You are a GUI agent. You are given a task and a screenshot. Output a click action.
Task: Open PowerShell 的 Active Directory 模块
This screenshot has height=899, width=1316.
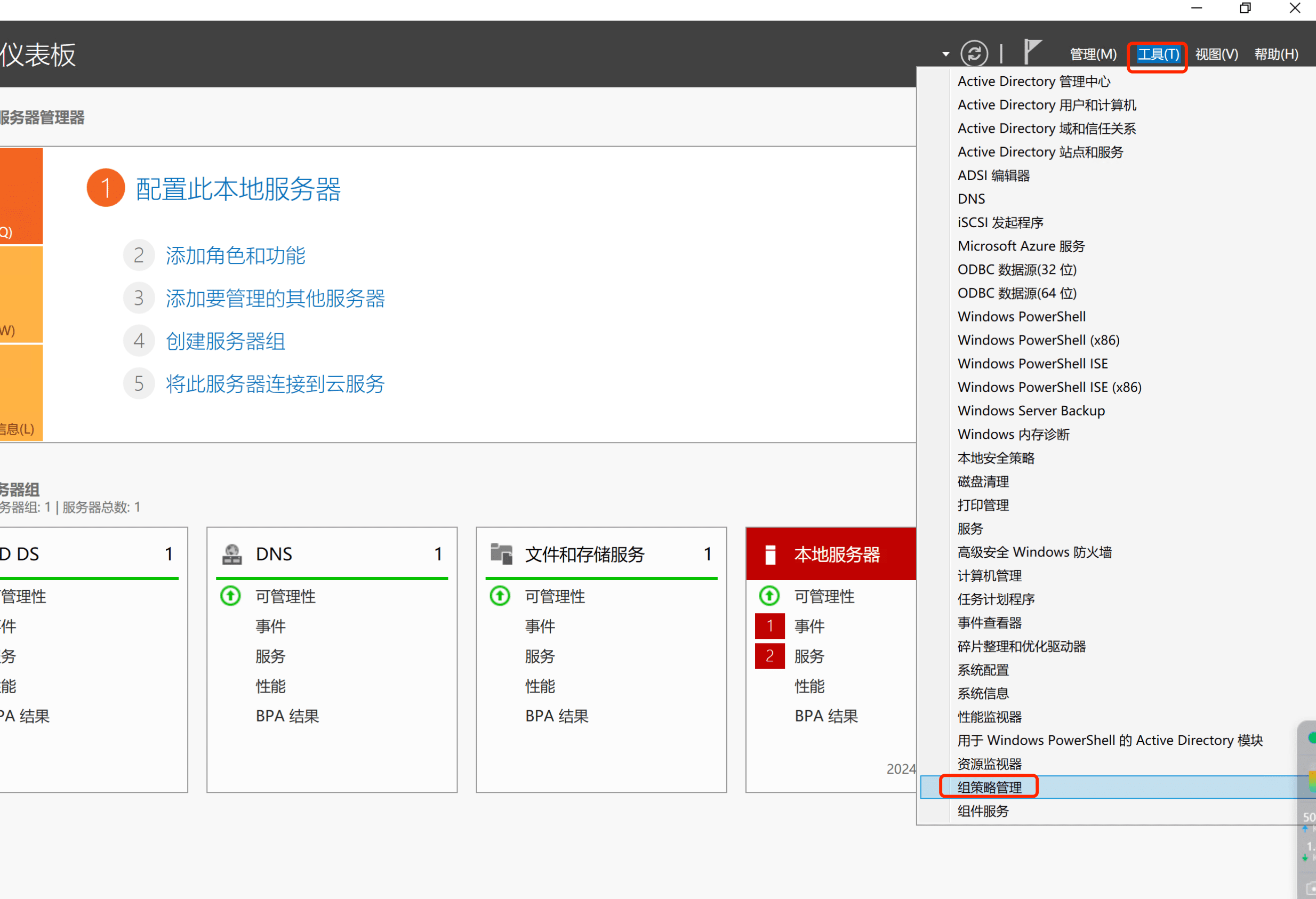click(x=1110, y=741)
